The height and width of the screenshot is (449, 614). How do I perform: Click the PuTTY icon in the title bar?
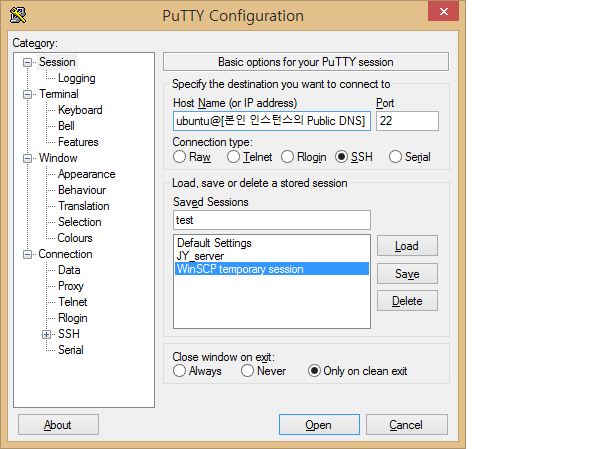[18, 15]
